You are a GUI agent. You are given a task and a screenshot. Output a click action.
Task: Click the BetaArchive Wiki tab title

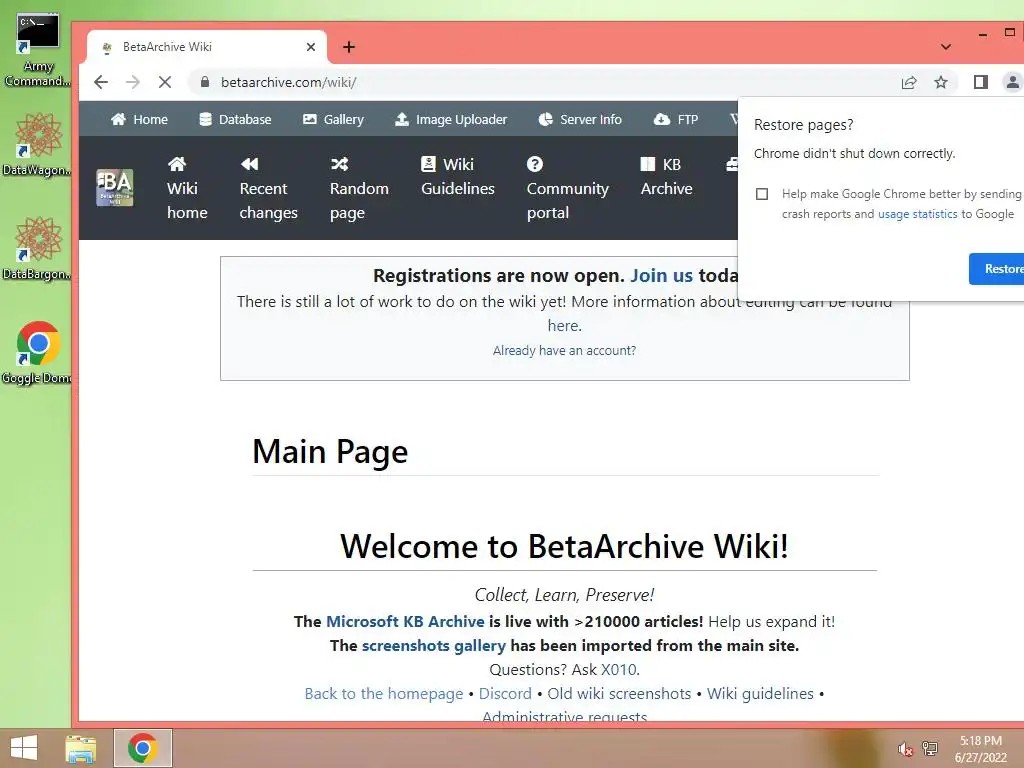[x=167, y=47]
